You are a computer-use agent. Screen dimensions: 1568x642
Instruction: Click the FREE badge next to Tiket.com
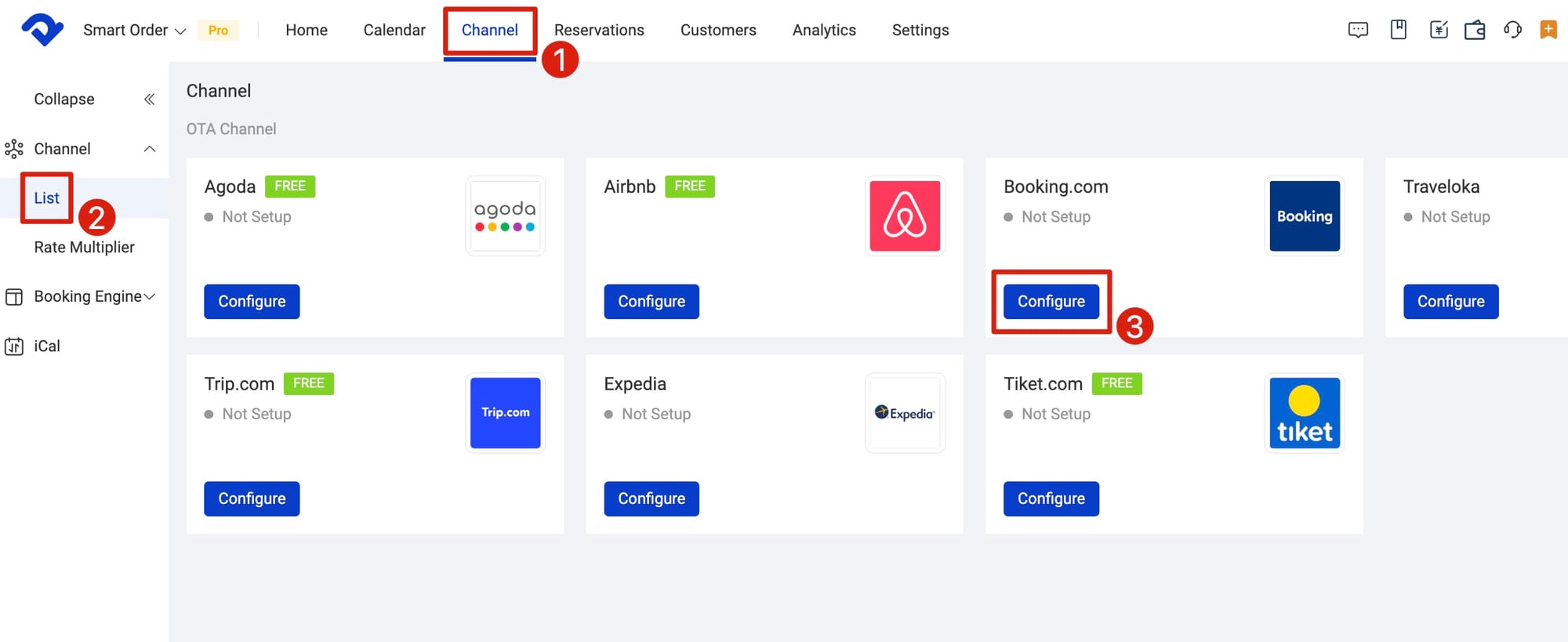1116,384
